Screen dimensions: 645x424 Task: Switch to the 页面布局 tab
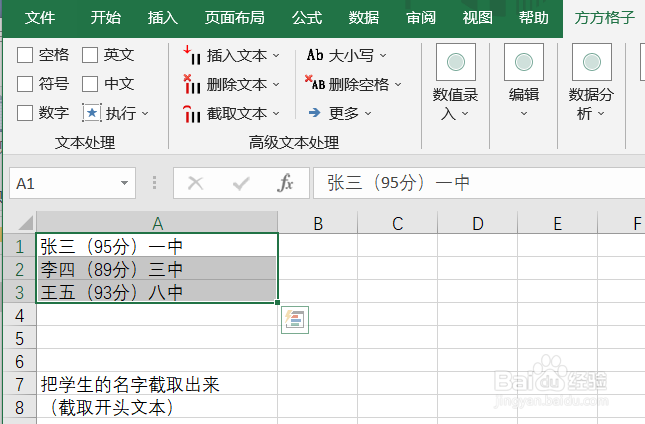pos(234,18)
